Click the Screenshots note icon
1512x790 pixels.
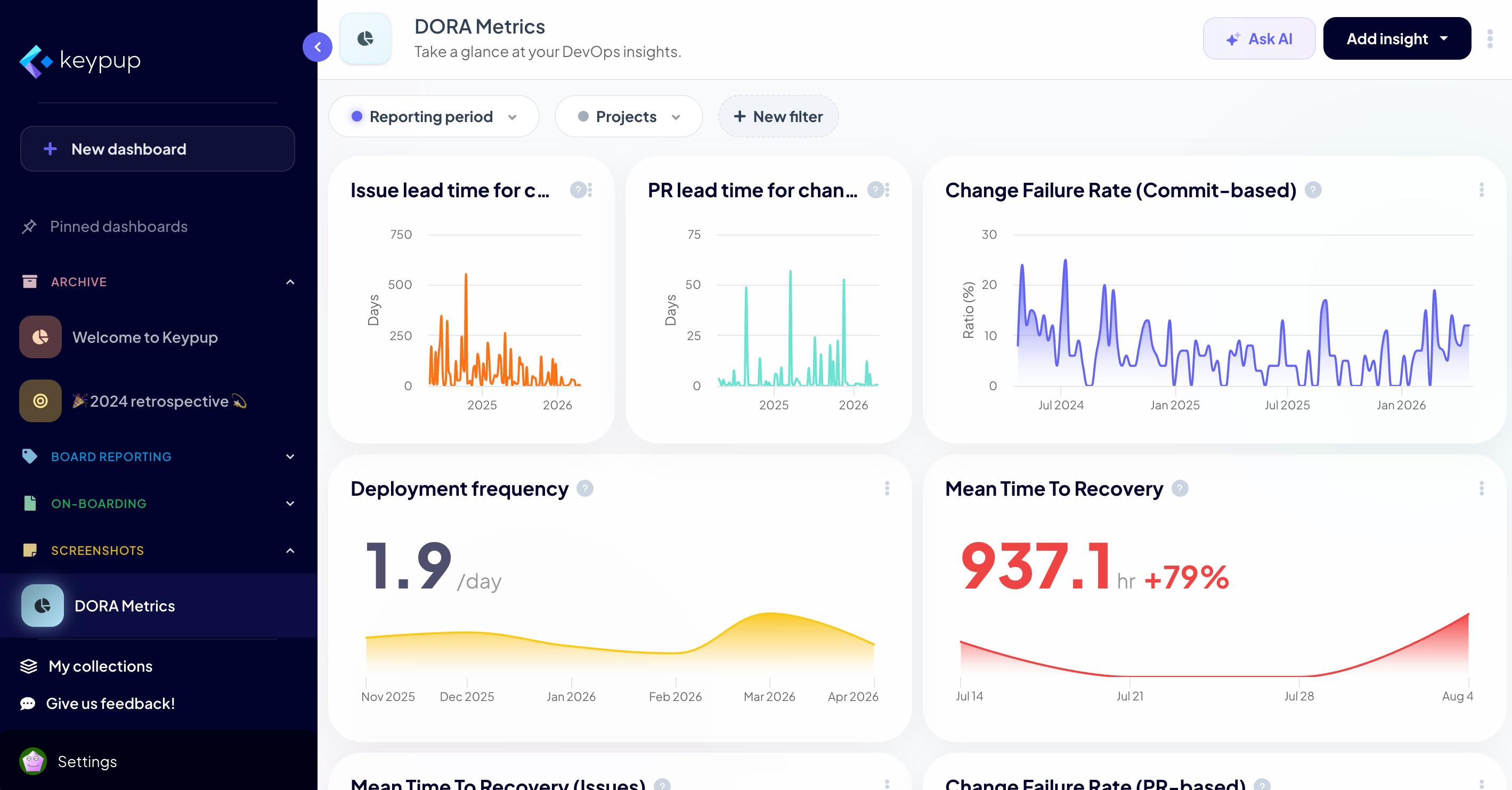click(x=29, y=550)
